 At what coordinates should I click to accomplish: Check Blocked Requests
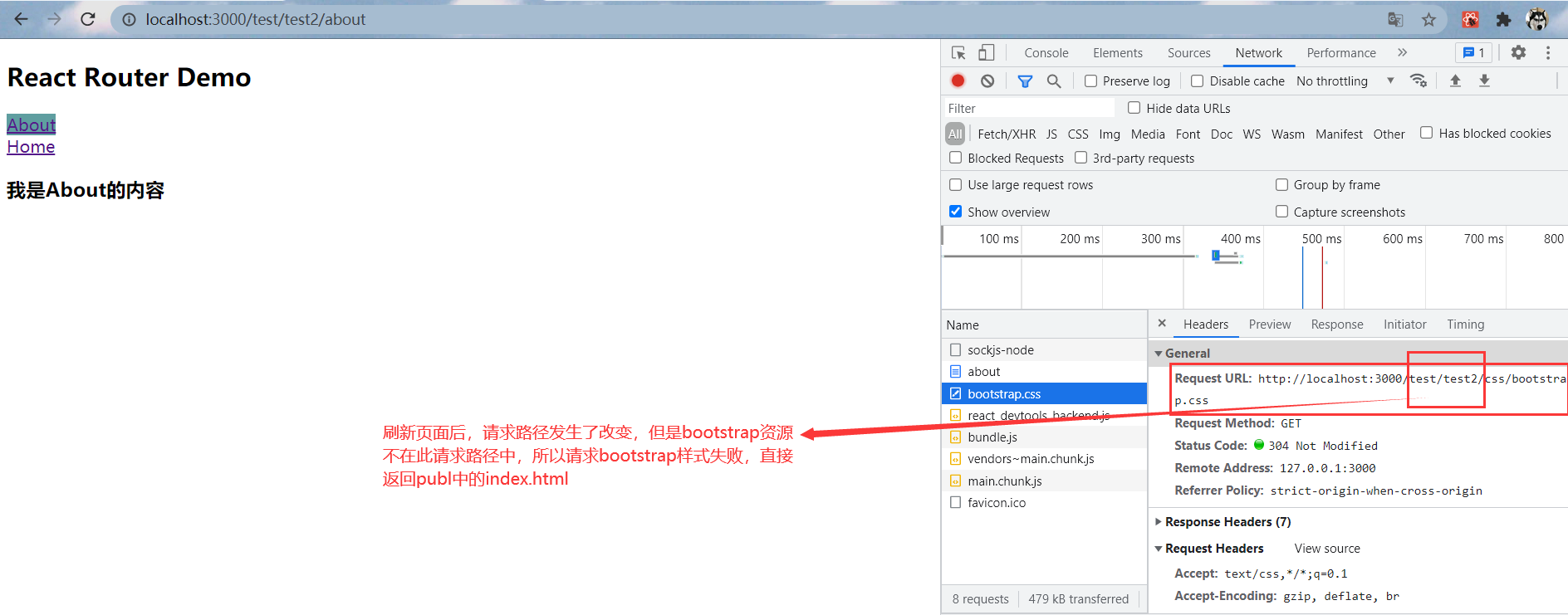coord(955,158)
